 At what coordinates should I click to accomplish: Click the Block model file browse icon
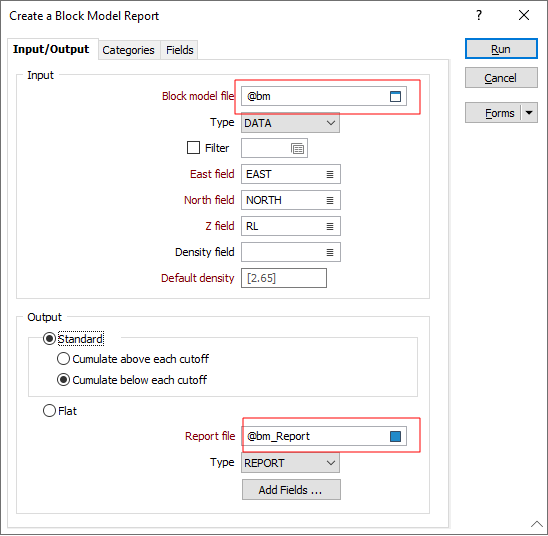point(395,96)
